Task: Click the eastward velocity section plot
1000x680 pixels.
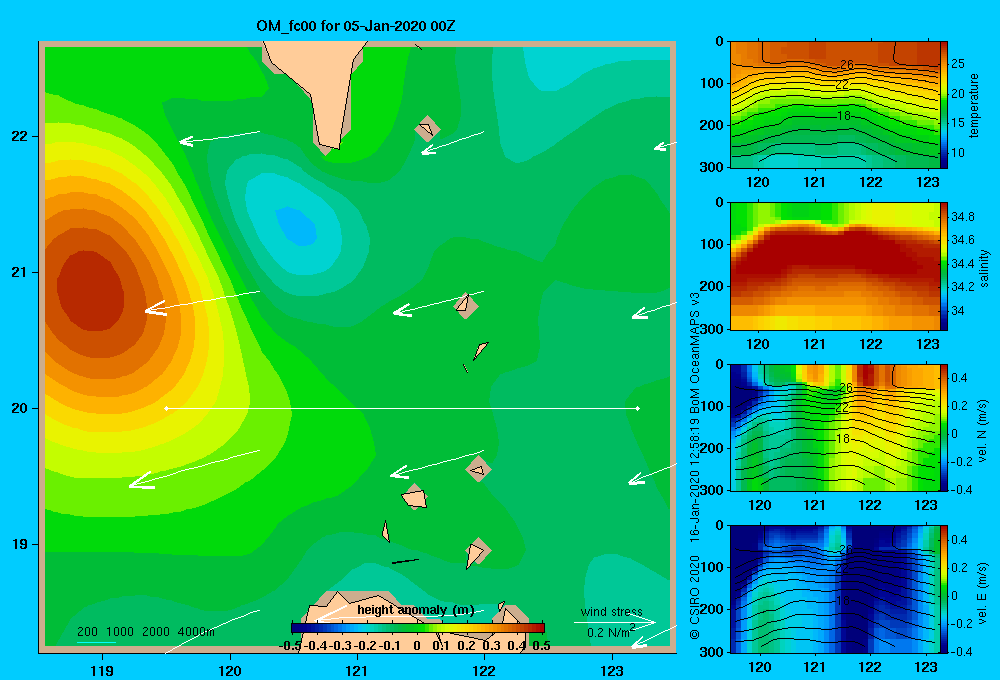Action: point(835,589)
